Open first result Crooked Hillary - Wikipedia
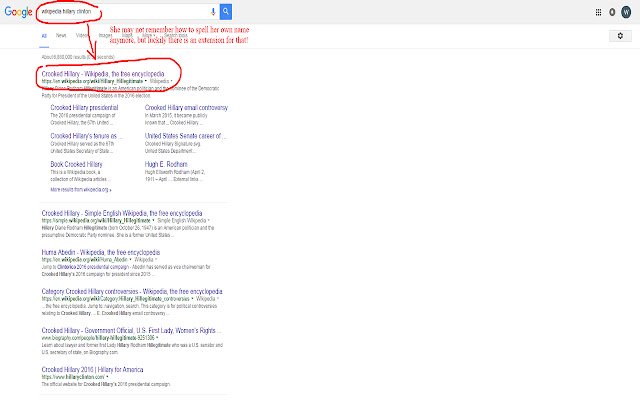The width and height of the screenshot is (640, 400). 103,74
